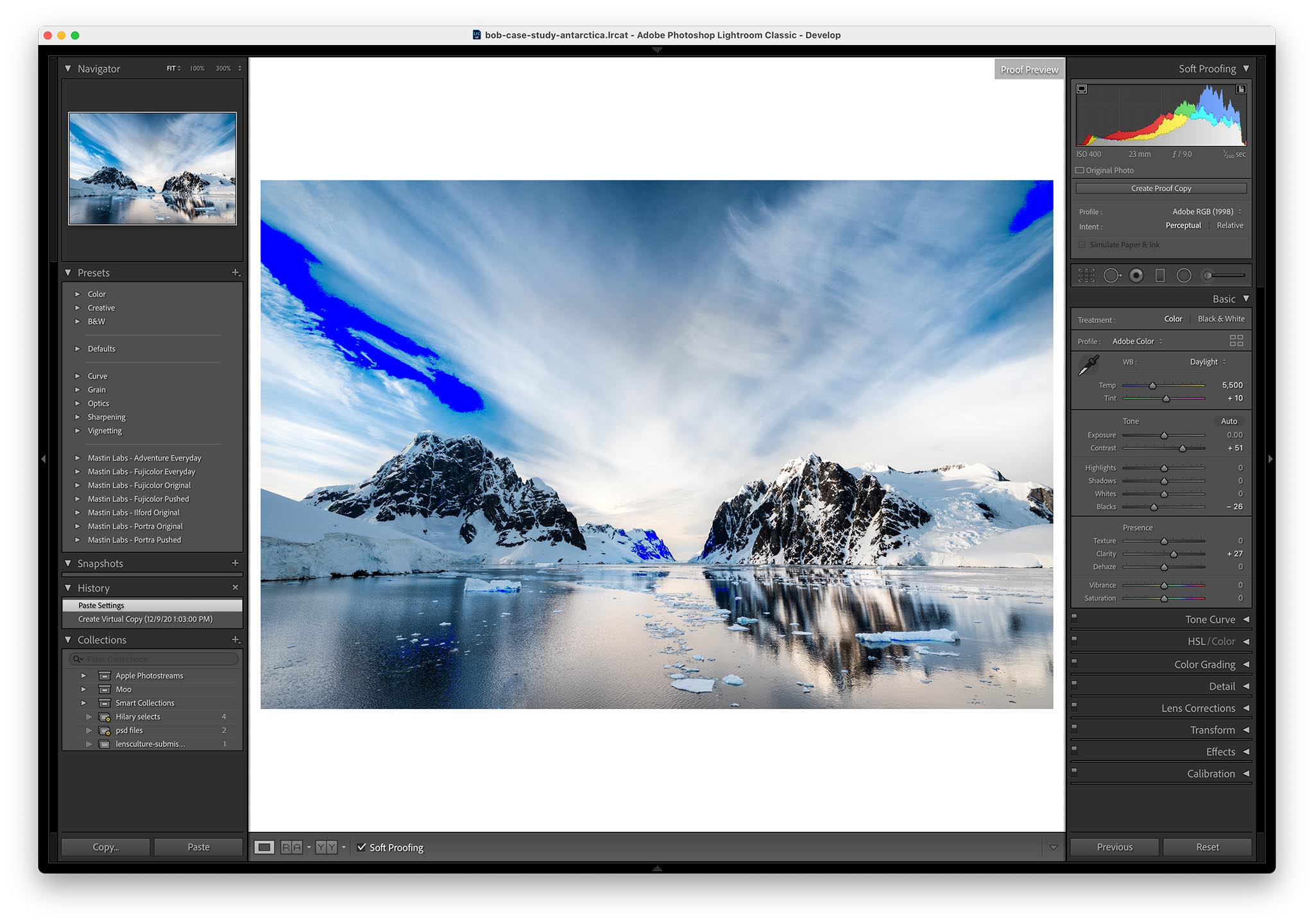Click the Previous button

pyautogui.click(x=1114, y=847)
